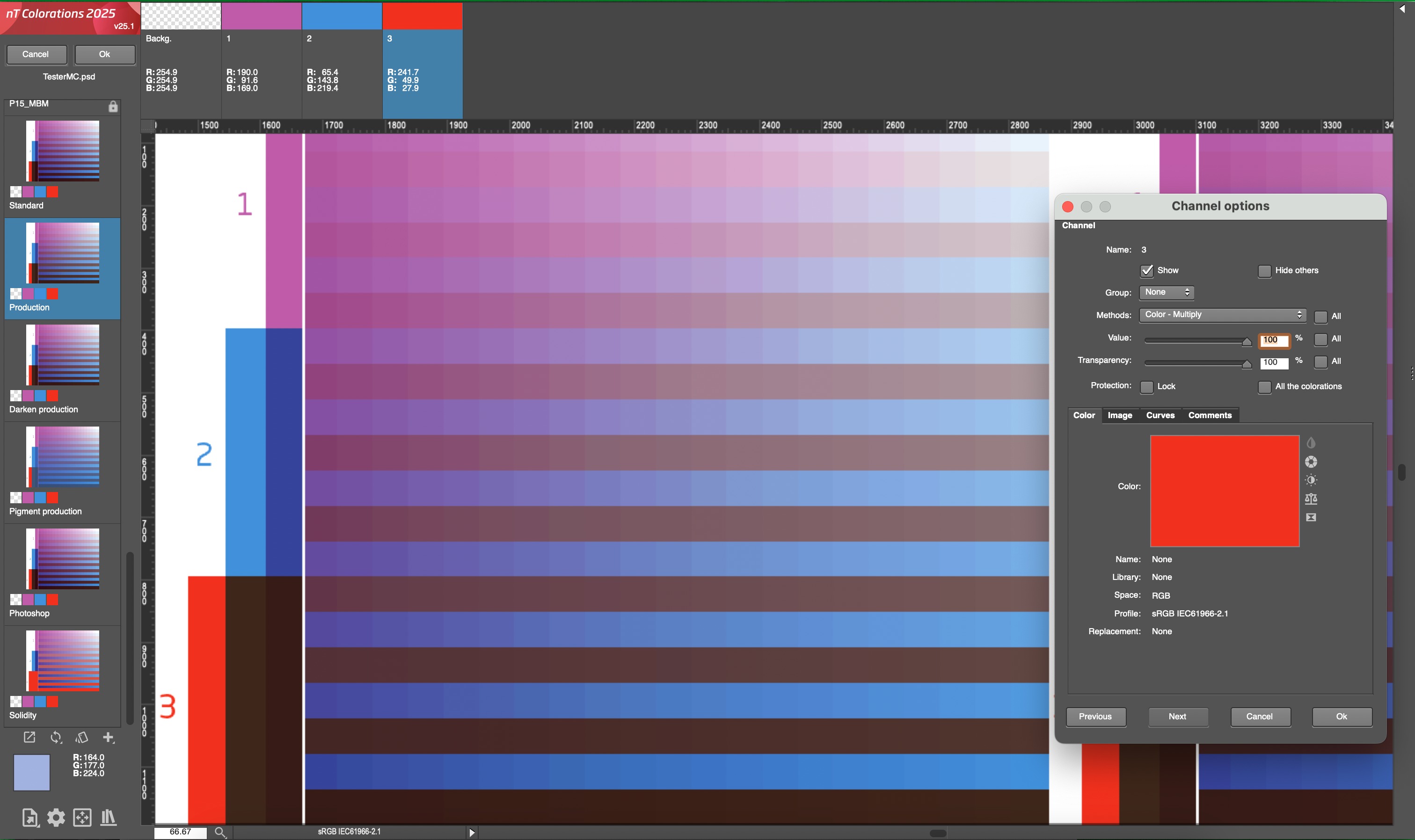Click the balance scales icon in Color tab
This screenshot has height=840, width=1415.
click(1311, 499)
